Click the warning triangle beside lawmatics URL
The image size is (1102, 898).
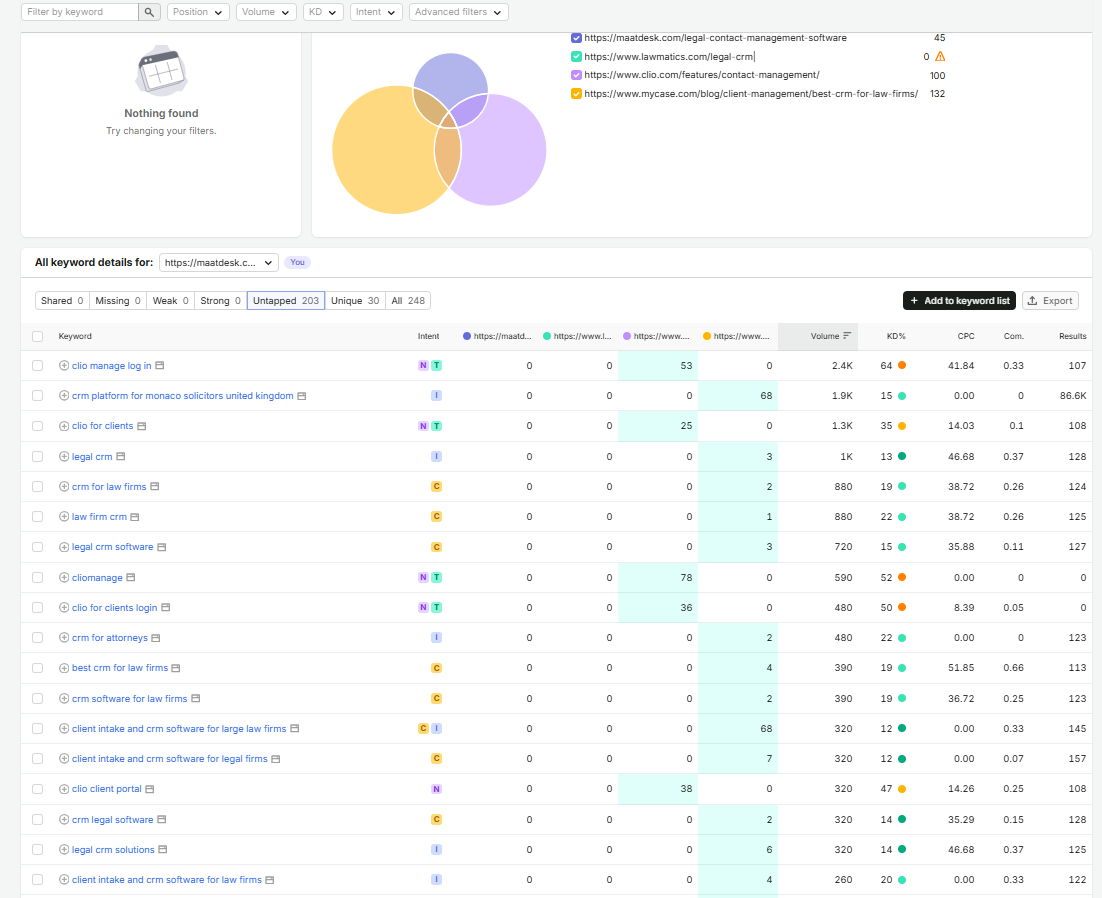pos(940,56)
